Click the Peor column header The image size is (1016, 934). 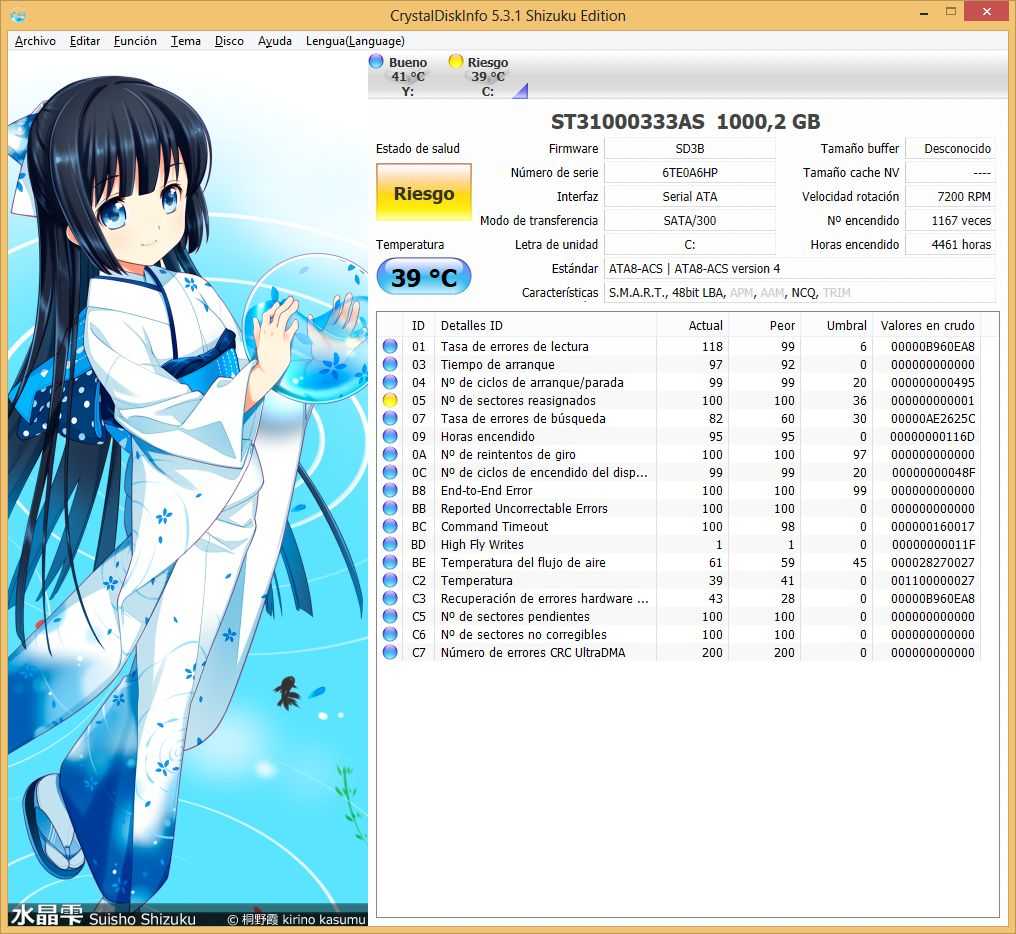(765, 325)
